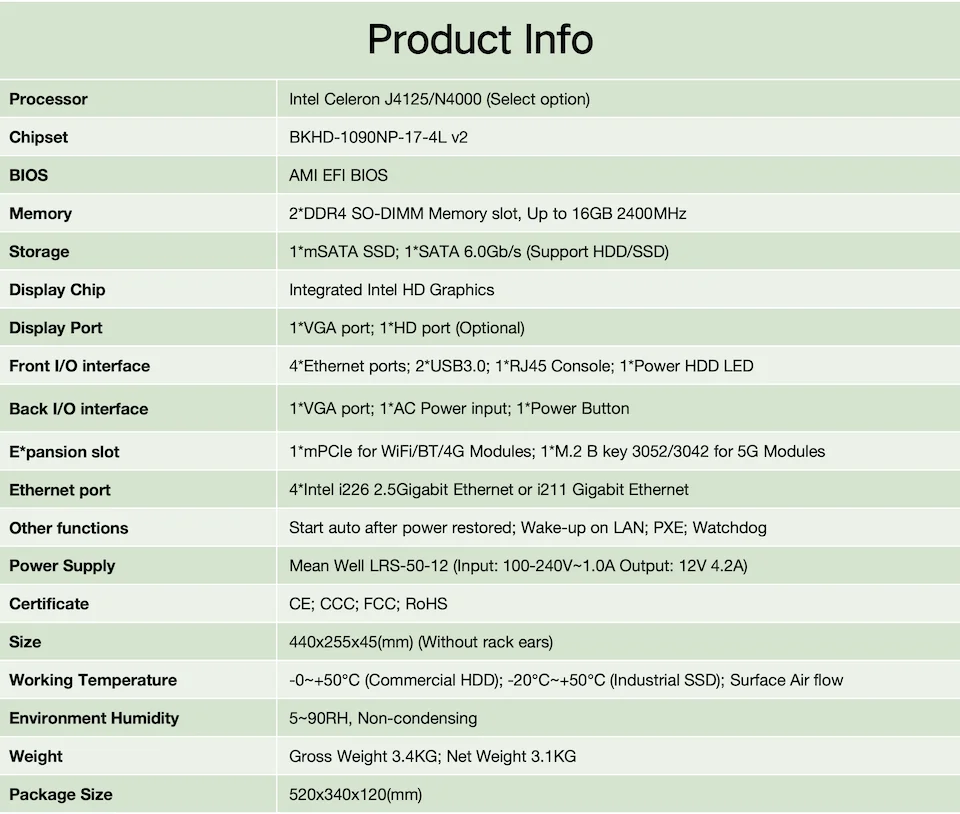Click the E*pansion slot row label

point(64,451)
